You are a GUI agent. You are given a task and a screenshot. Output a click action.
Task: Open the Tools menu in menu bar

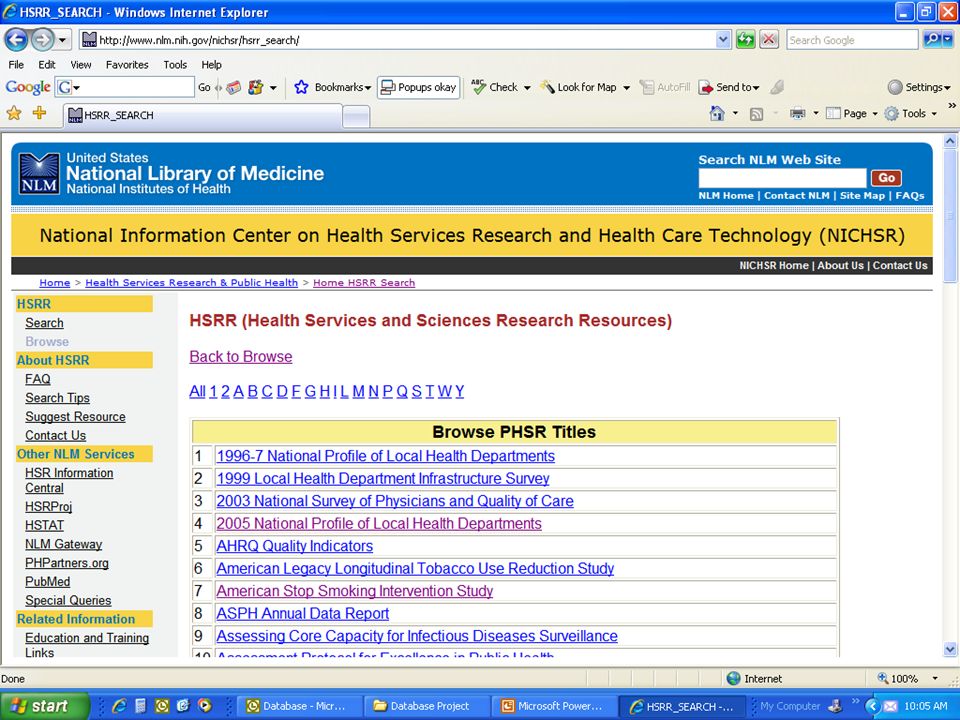pyautogui.click(x=175, y=64)
